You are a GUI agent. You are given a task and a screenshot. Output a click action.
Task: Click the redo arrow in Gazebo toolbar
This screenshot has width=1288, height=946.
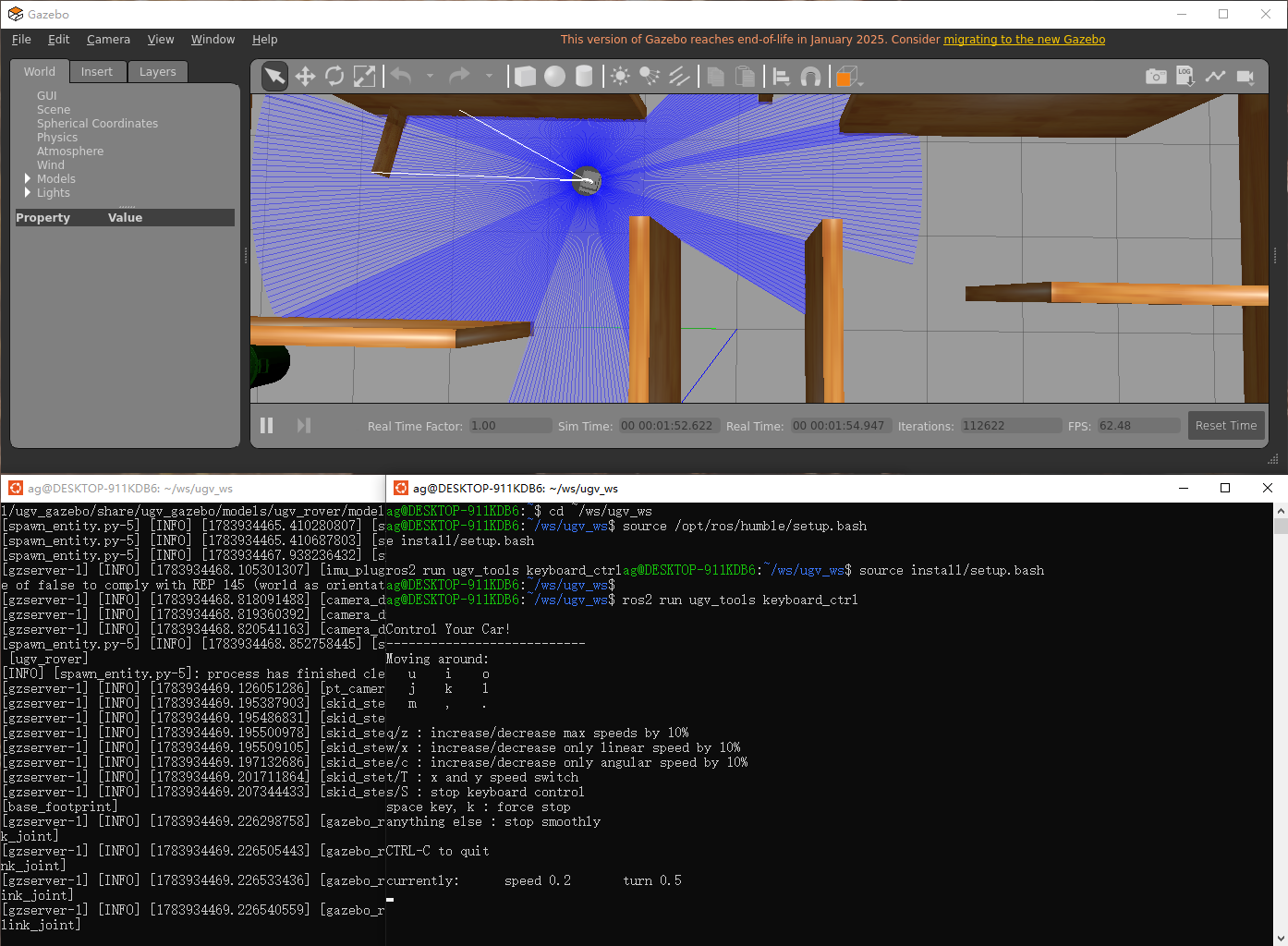459,76
